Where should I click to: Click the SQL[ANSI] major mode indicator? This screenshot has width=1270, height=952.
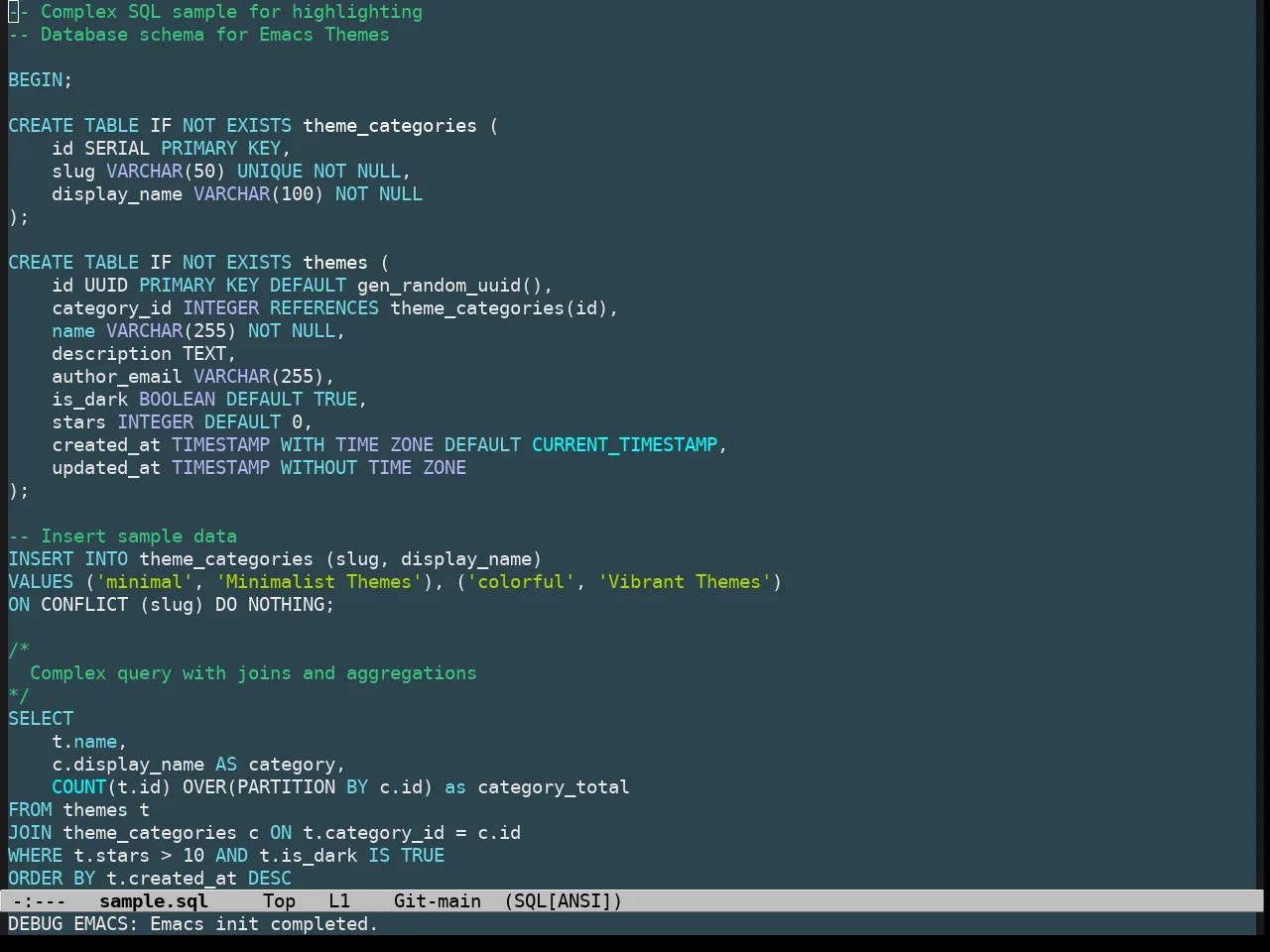pyautogui.click(x=563, y=901)
